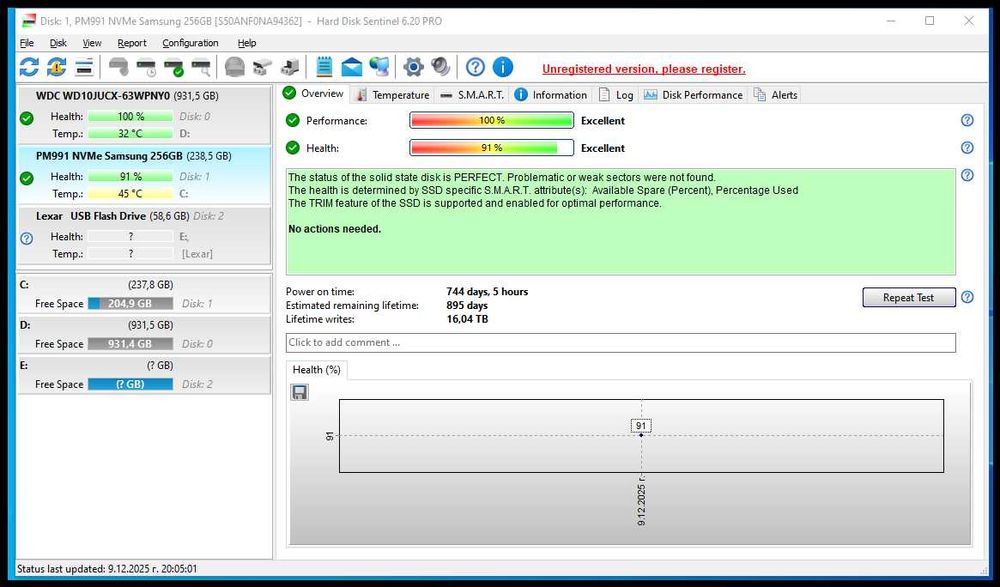This screenshot has width=1000, height=587.
Task: Select Lexar USB Flash Drive entry
Action: [x=144, y=235]
